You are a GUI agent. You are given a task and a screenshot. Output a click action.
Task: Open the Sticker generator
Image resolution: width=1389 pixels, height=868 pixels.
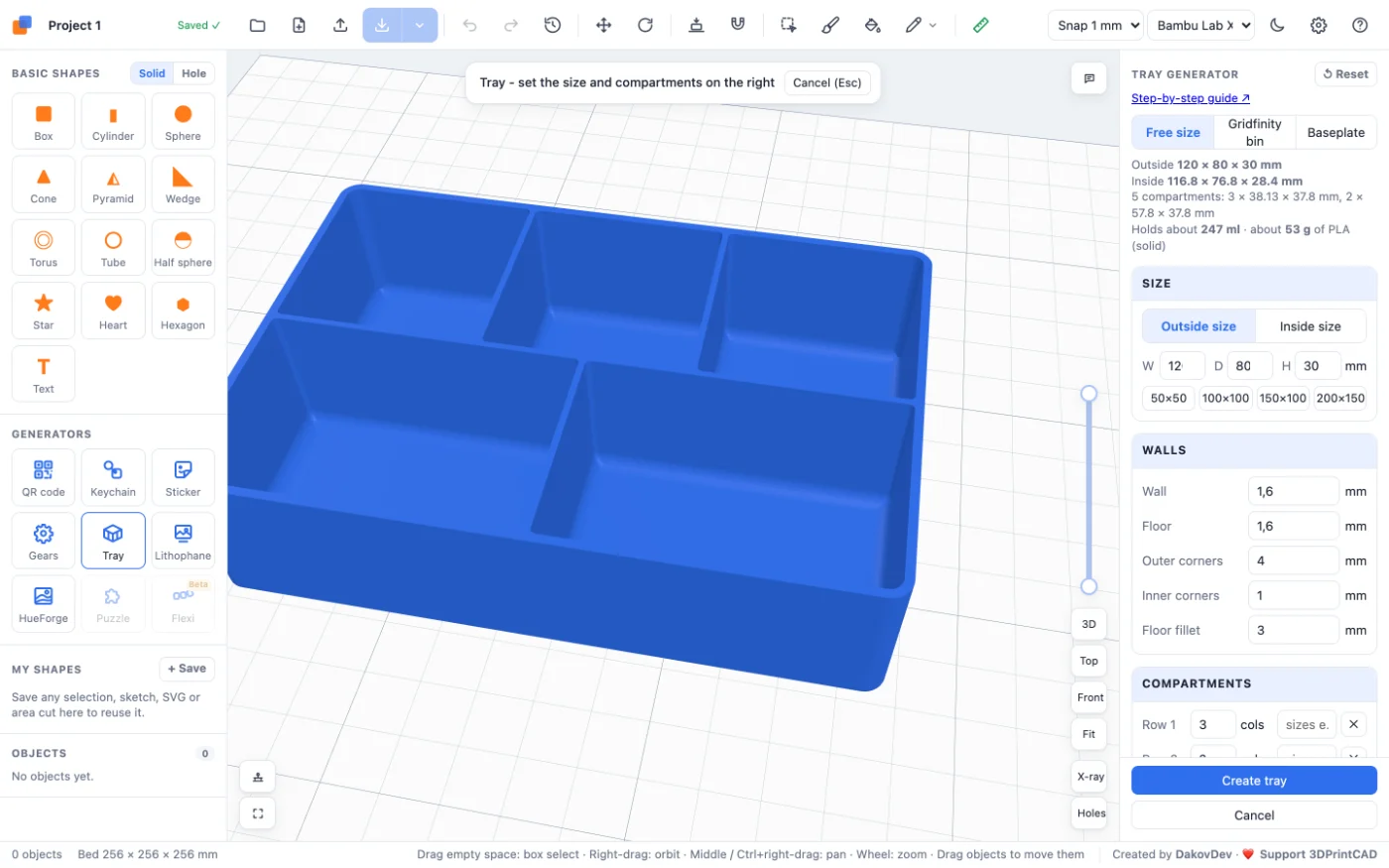coord(183,478)
